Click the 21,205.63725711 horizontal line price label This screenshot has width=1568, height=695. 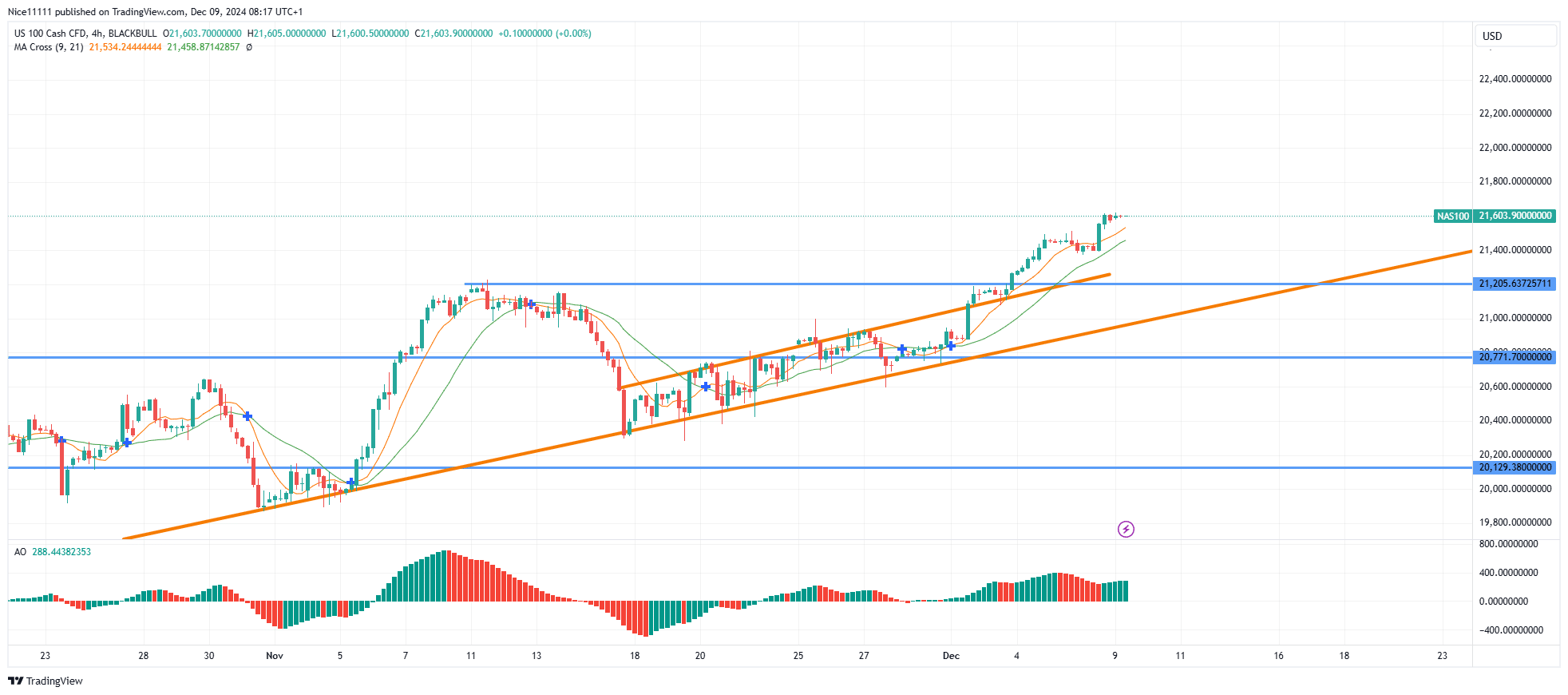(1515, 284)
